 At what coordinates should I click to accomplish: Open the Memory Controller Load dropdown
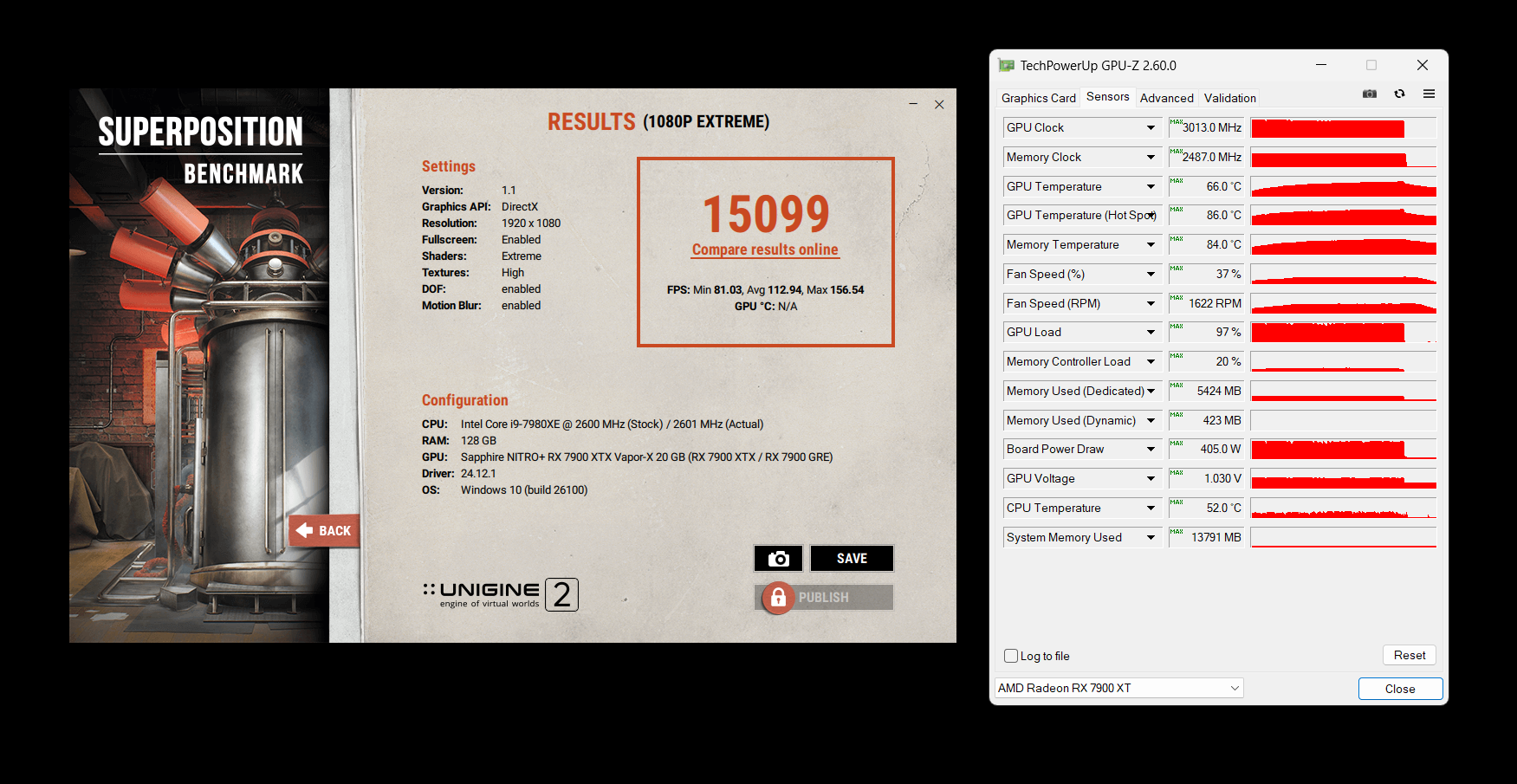coord(1151,361)
